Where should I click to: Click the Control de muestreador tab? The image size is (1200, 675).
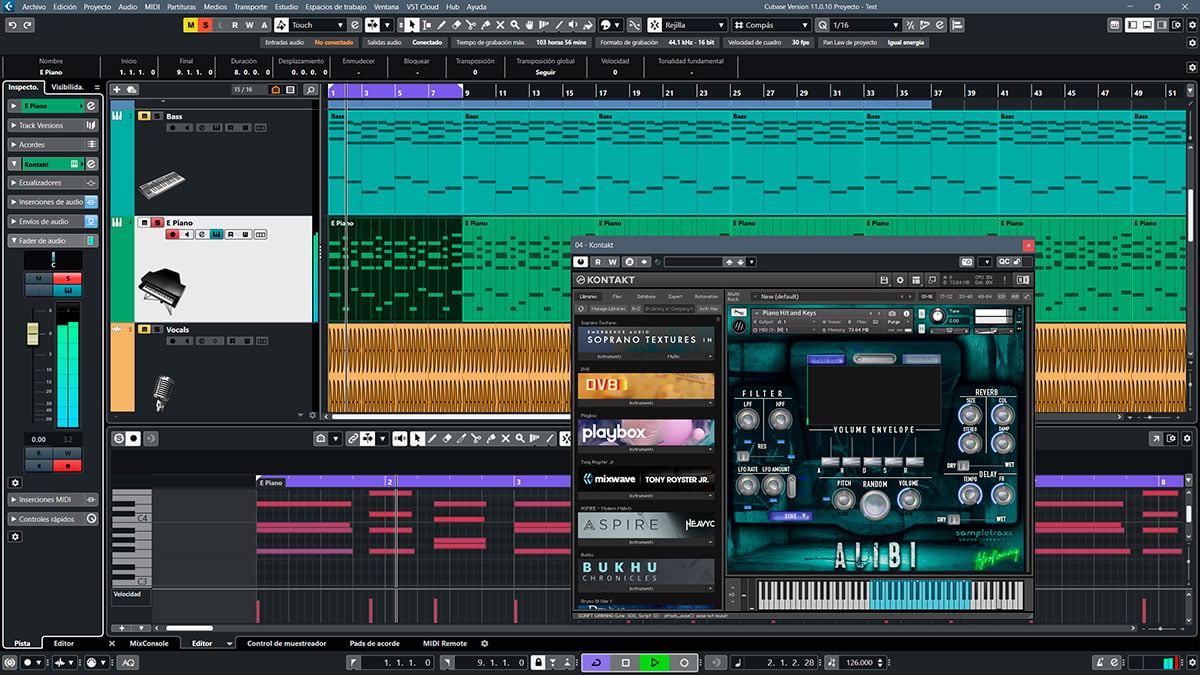(x=286, y=643)
